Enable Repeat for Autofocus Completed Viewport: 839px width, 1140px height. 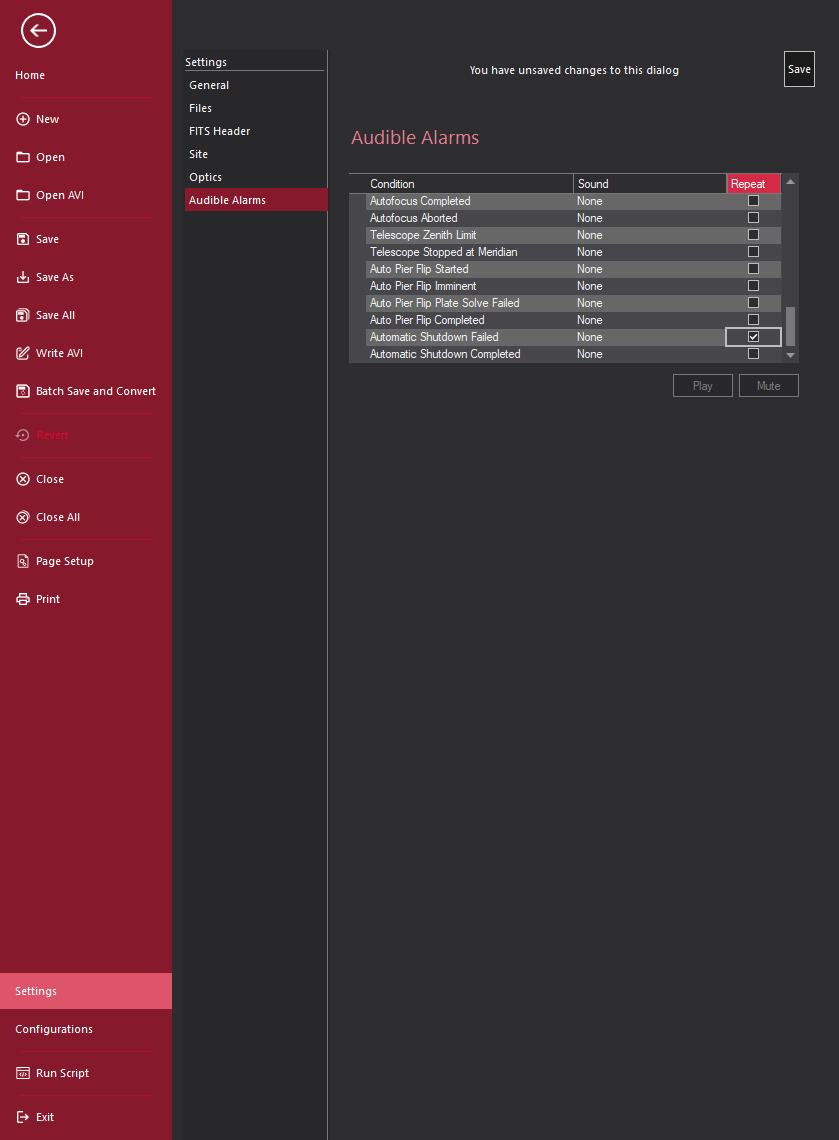tap(753, 201)
